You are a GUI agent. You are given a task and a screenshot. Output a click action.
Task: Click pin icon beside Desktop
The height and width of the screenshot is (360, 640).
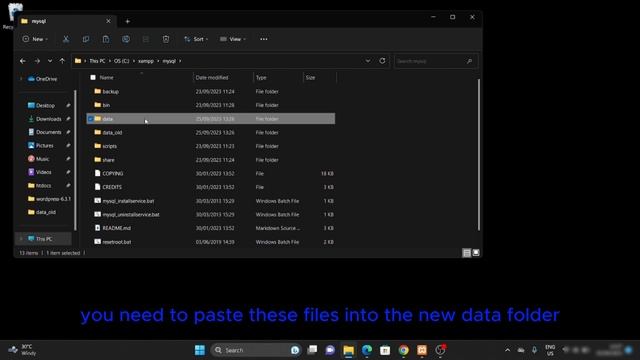68,105
